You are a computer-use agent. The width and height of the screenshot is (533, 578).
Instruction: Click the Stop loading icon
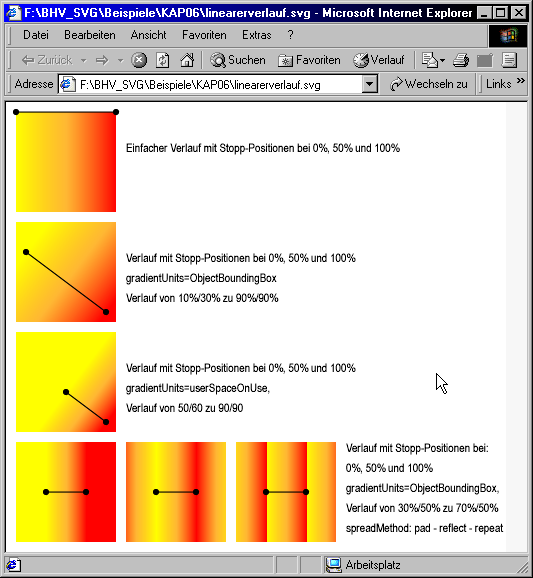pyautogui.click(x=139, y=60)
